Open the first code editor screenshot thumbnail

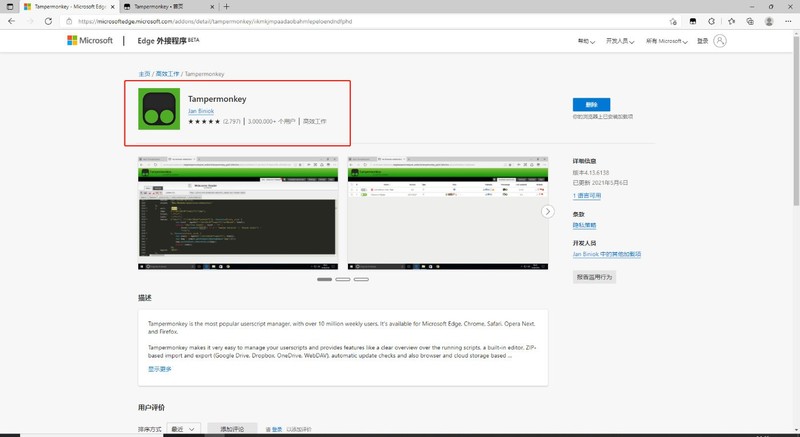(x=238, y=213)
